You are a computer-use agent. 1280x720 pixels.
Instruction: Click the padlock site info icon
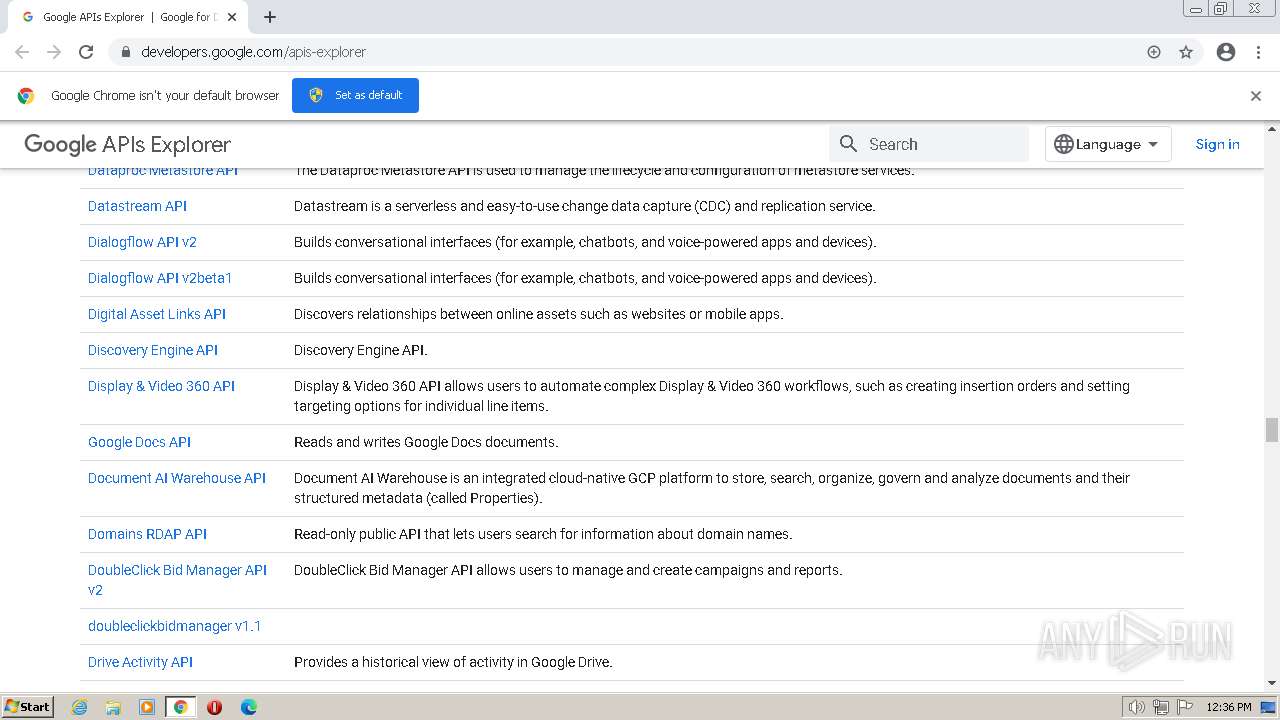coord(126,52)
